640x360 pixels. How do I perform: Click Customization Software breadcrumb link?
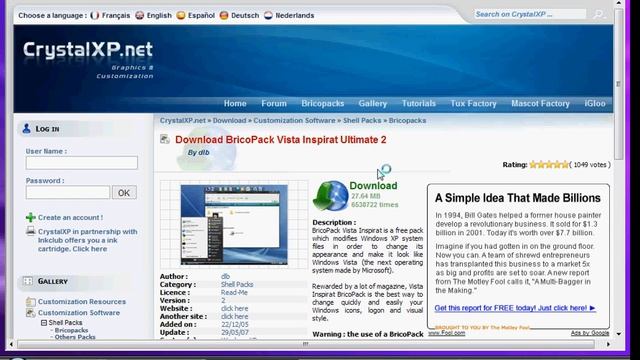(294, 120)
